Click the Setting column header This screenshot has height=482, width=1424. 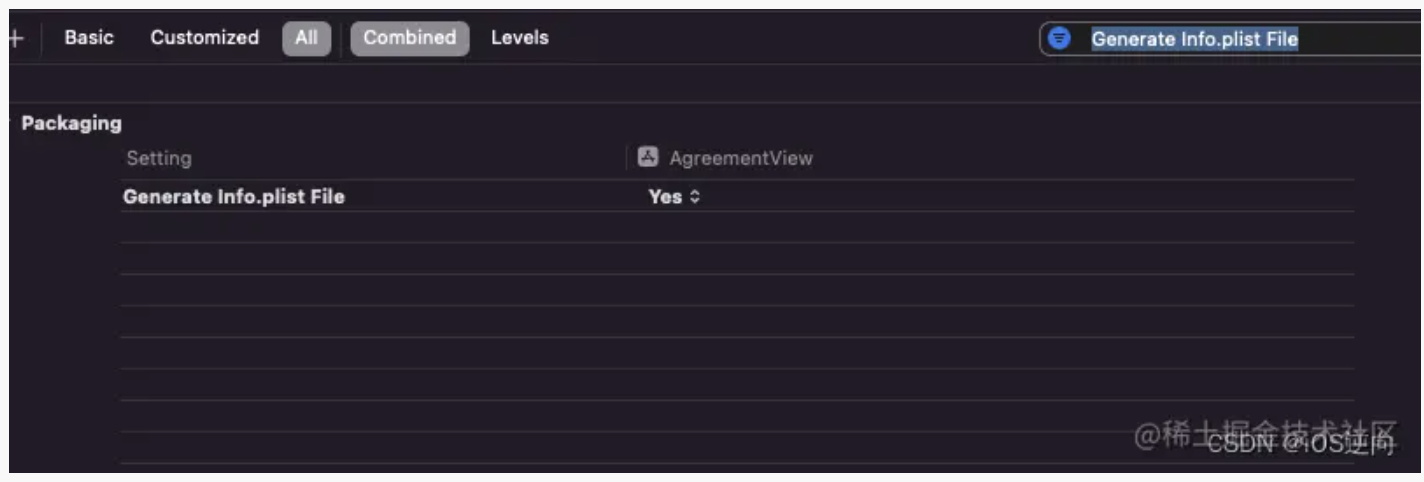[158, 158]
